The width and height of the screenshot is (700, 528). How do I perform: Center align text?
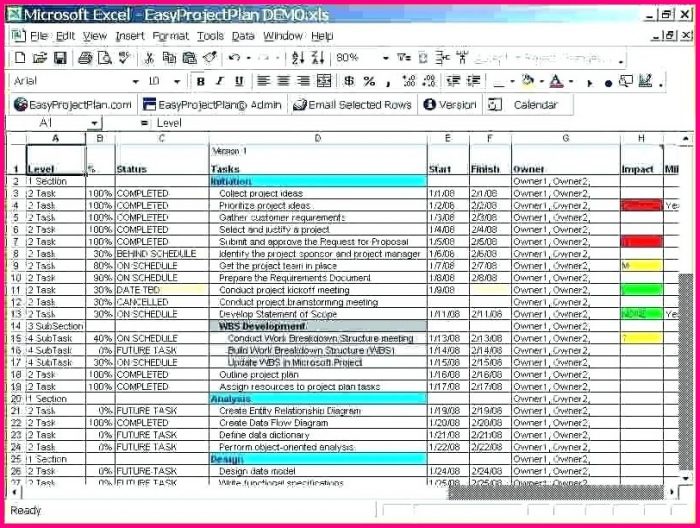[283, 81]
